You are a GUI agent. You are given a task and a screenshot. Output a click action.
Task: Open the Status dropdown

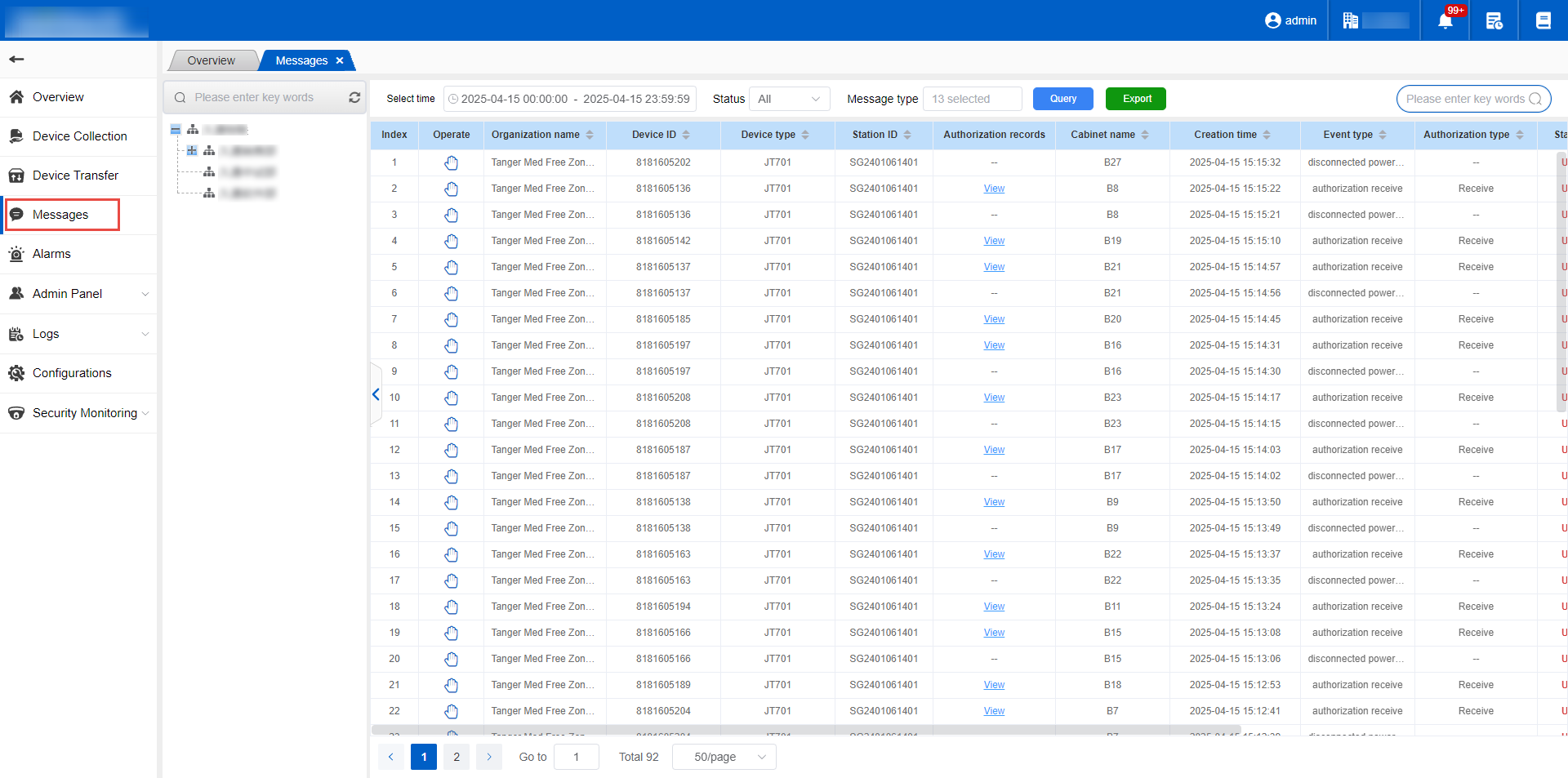point(789,99)
